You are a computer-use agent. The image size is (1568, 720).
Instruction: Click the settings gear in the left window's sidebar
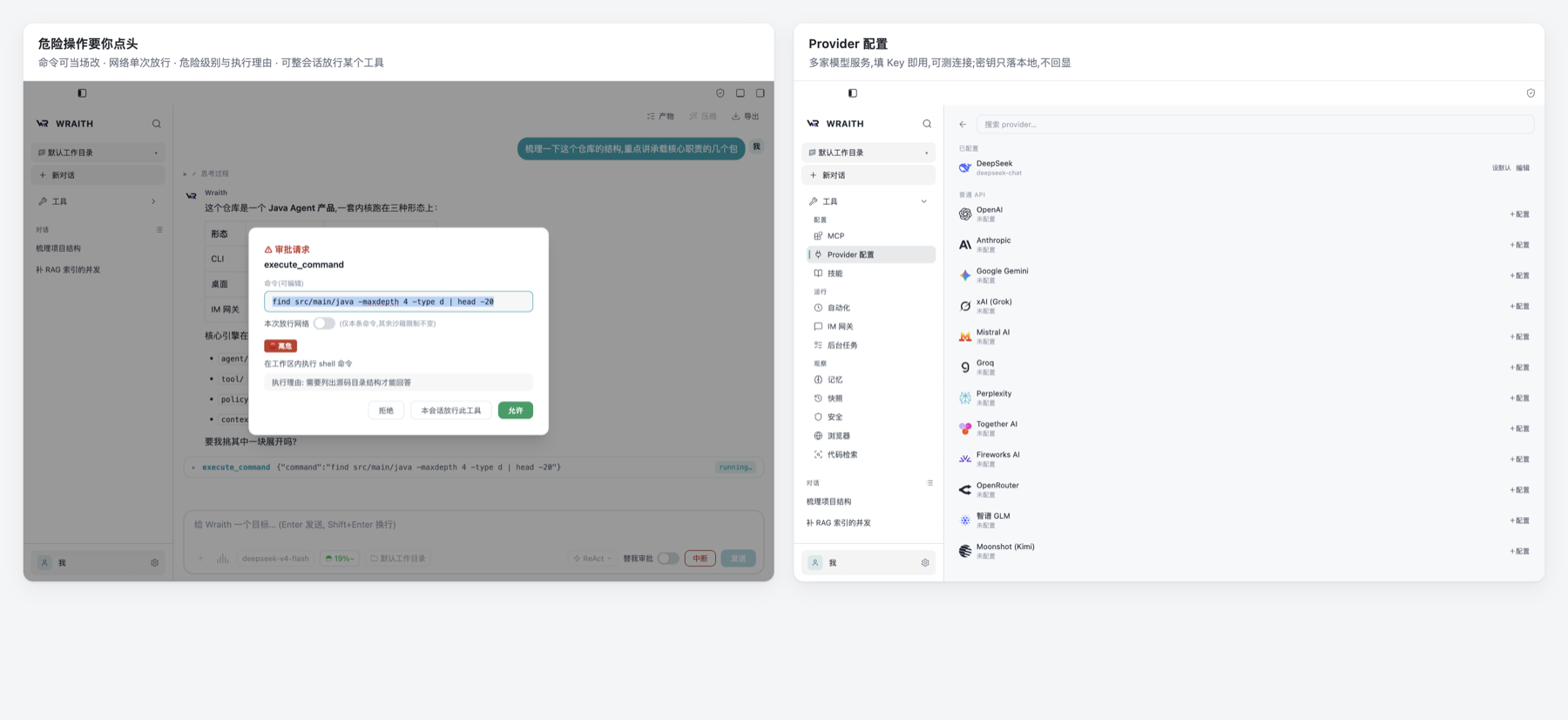(x=155, y=563)
